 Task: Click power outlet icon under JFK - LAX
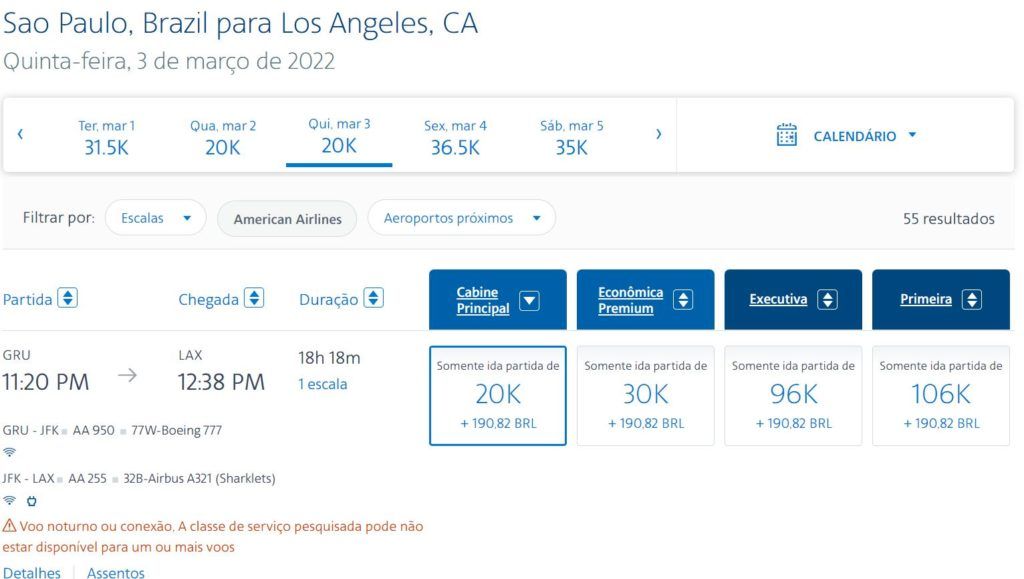31,501
